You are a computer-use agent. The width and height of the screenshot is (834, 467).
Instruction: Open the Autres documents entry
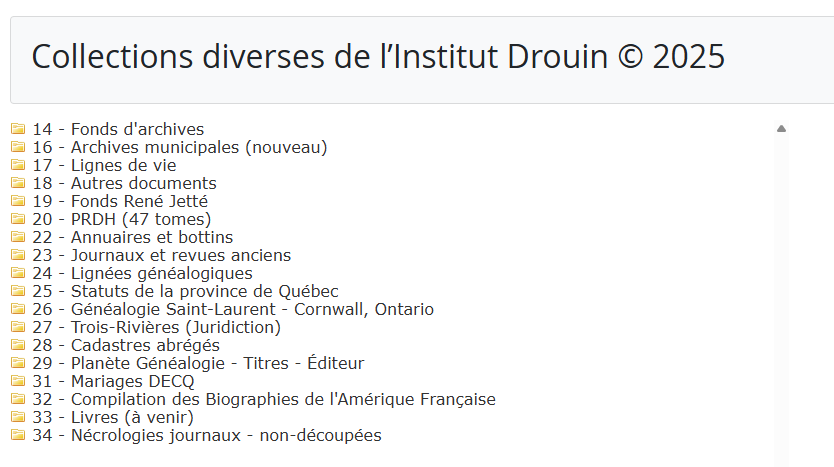pyautogui.click(x=124, y=183)
